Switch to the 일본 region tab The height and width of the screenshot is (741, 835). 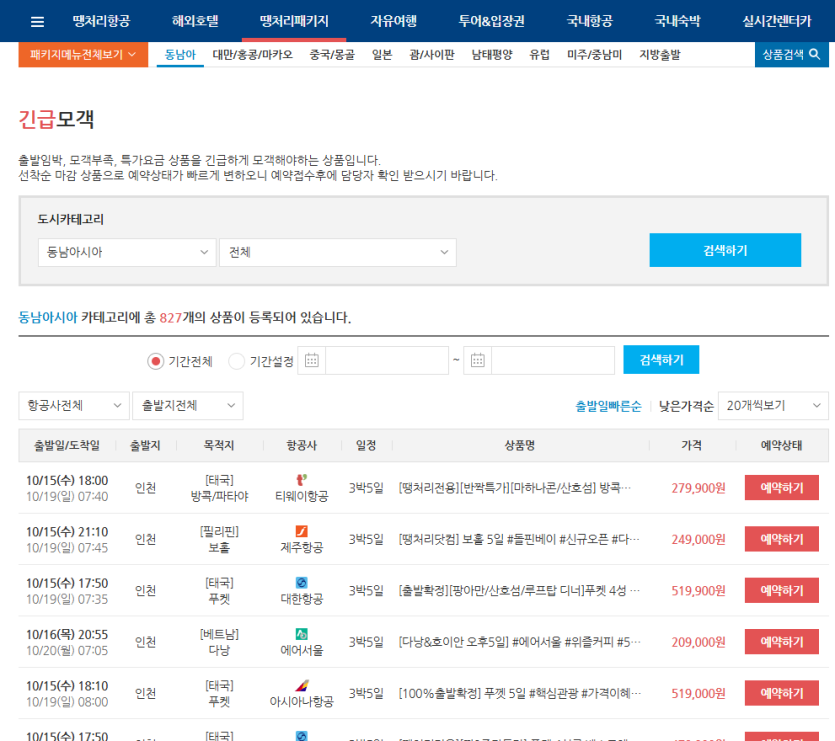click(x=381, y=55)
